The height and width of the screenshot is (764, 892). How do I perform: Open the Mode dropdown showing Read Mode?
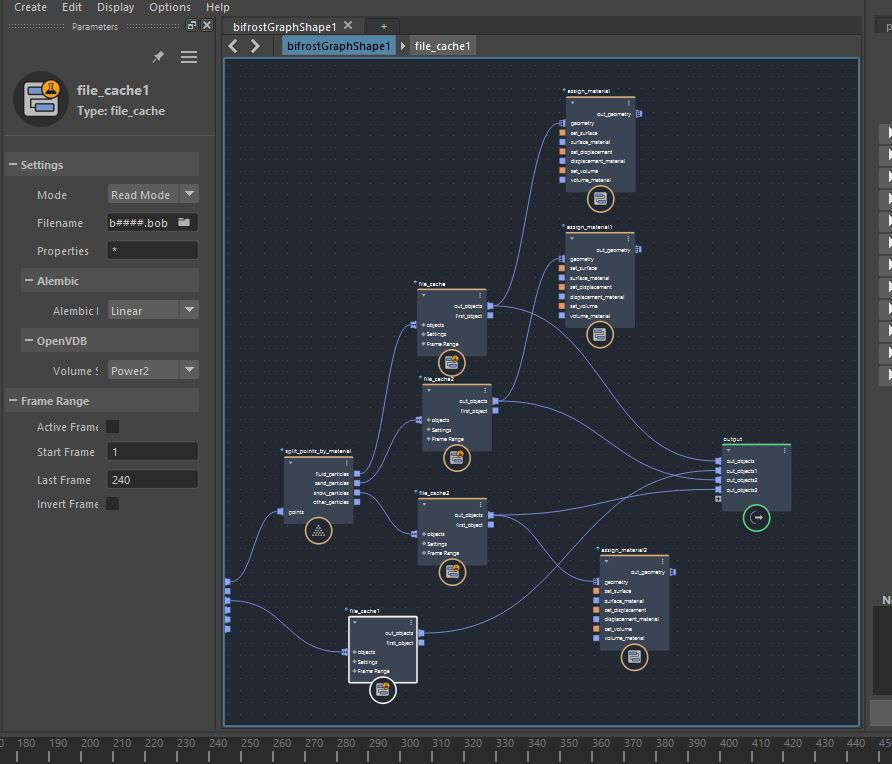point(152,195)
